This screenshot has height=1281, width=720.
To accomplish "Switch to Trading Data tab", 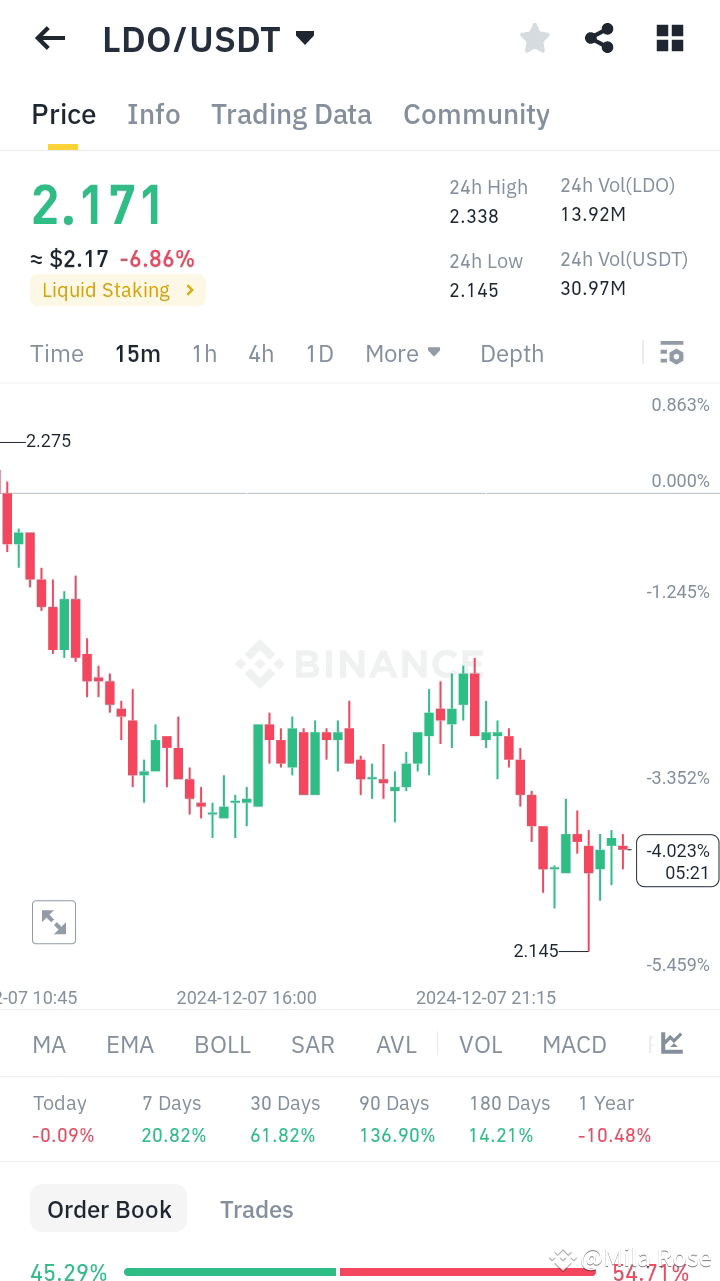I will pyautogui.click(x=291, y=115).
